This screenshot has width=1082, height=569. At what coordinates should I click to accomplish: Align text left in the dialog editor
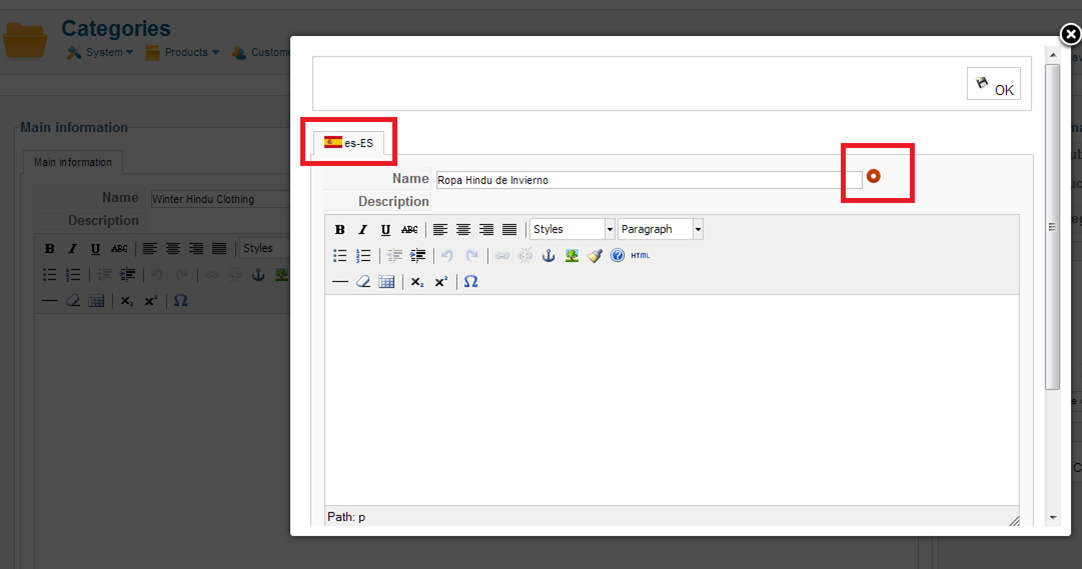(x=440, y=230)
